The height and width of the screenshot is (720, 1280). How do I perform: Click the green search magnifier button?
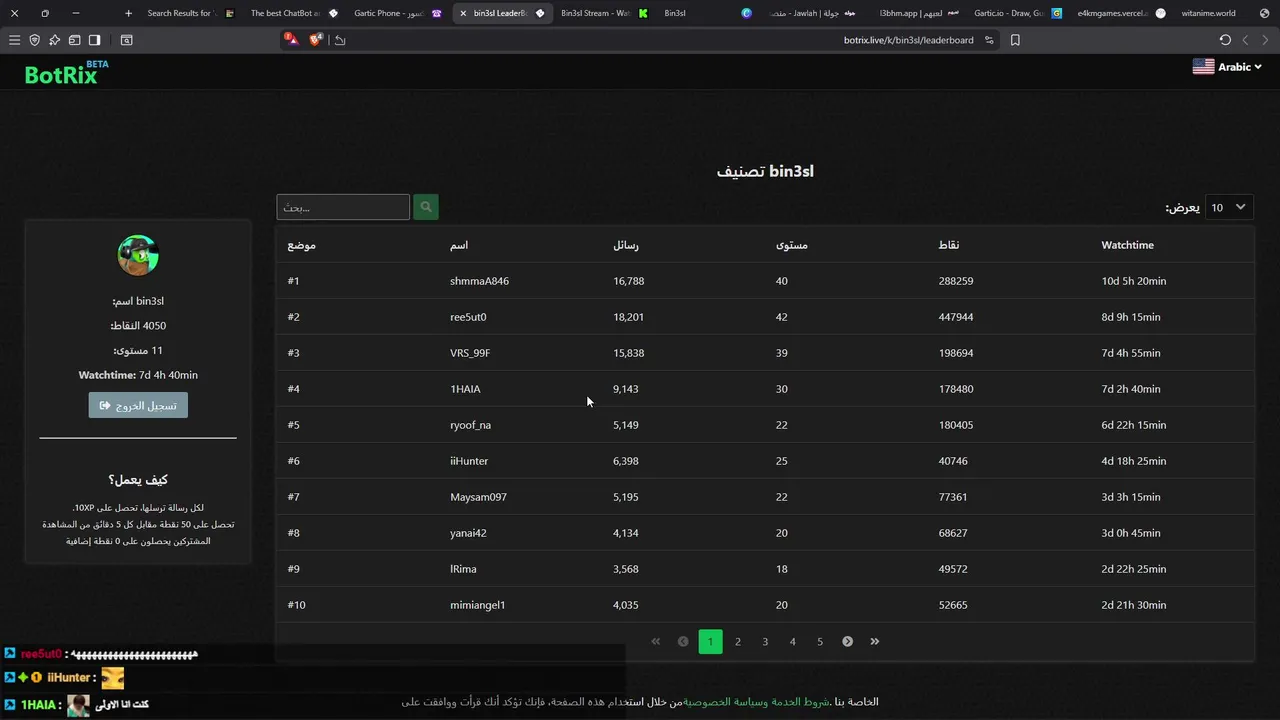pyautogui.click(x=426, y=207)
